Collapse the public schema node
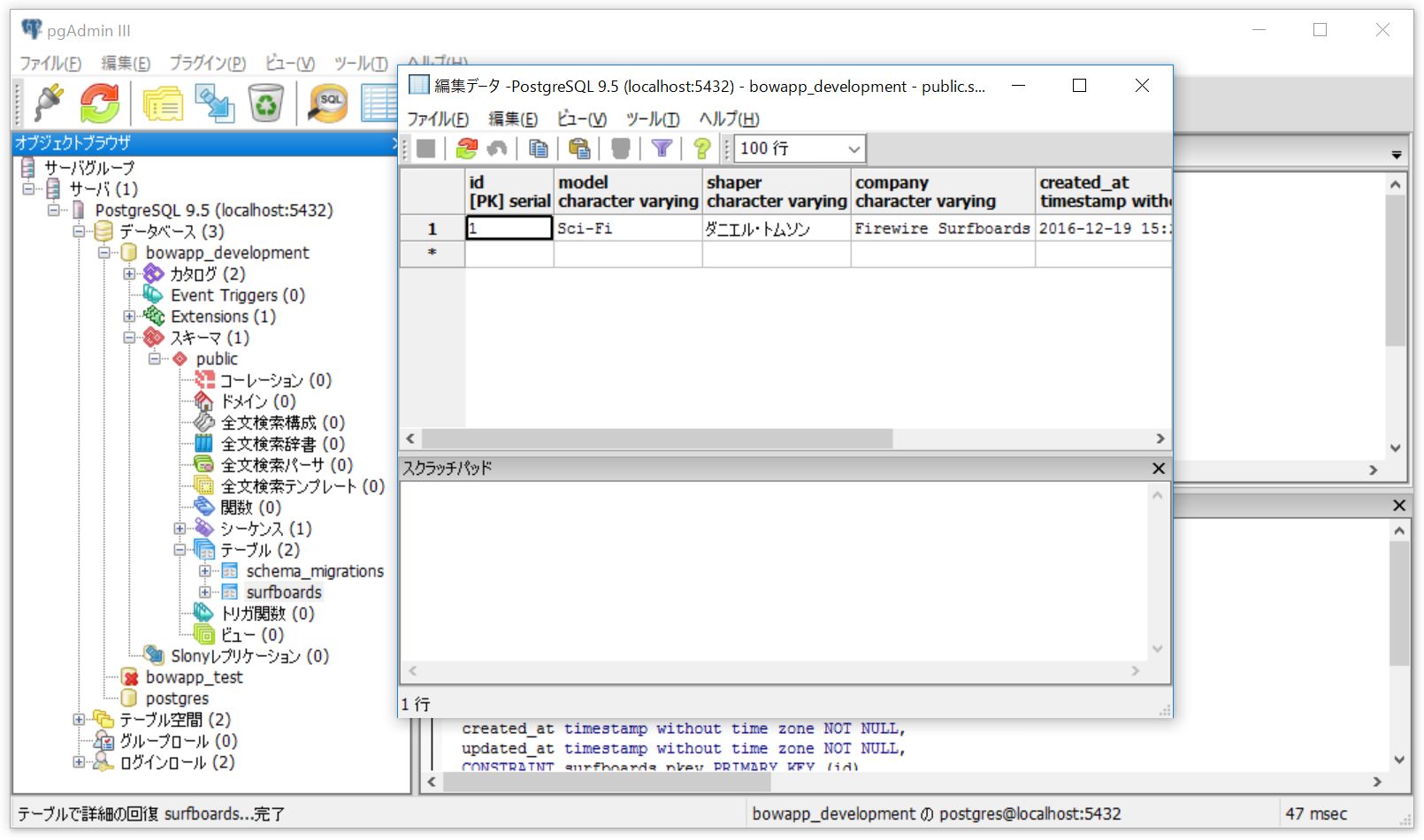 tap(156, 359)
